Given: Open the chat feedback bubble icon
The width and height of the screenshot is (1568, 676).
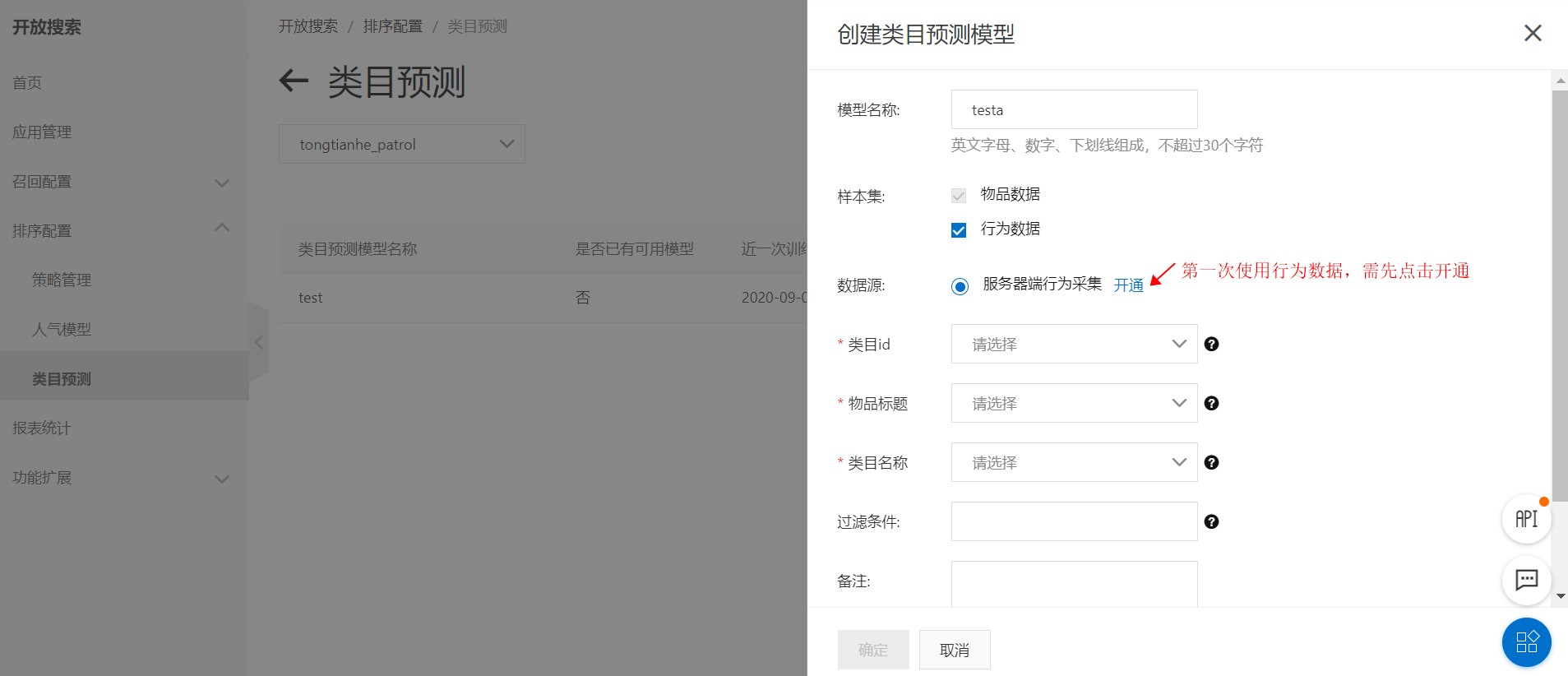Looking at the screenshot, I should click(1526, 580).
